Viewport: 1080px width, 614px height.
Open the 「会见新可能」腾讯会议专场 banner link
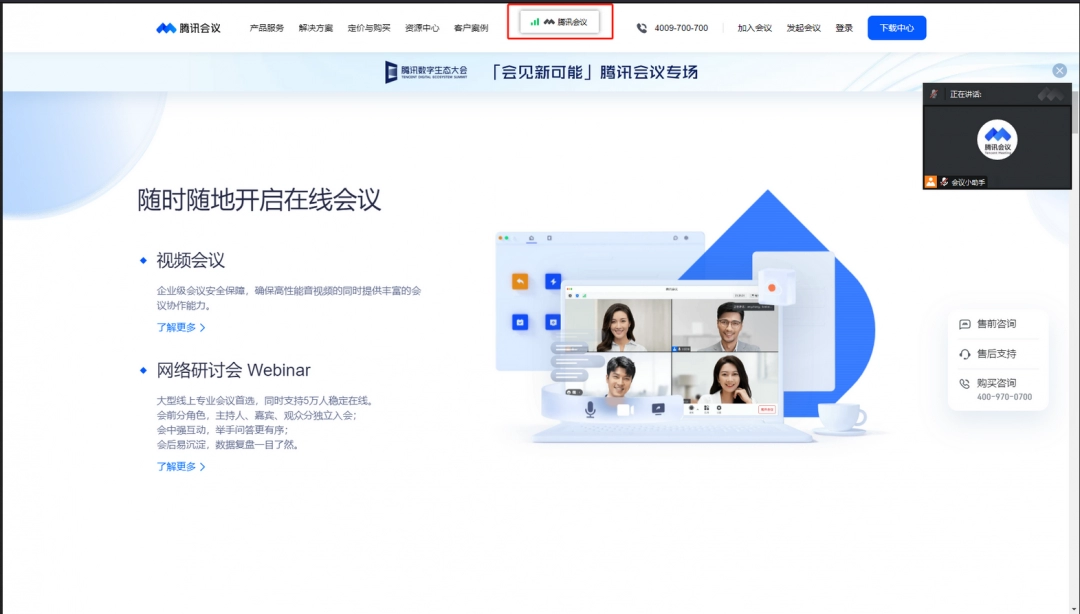pos(594,72)
